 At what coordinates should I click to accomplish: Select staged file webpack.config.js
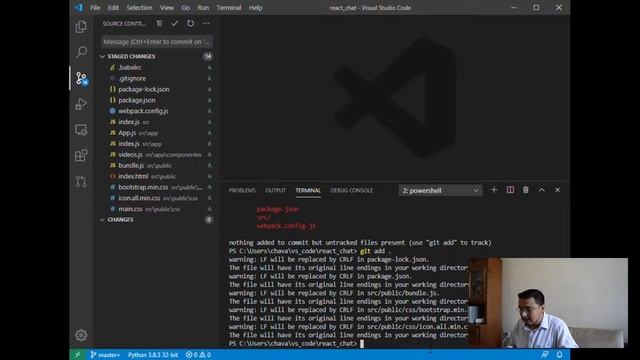coord(157,111)
